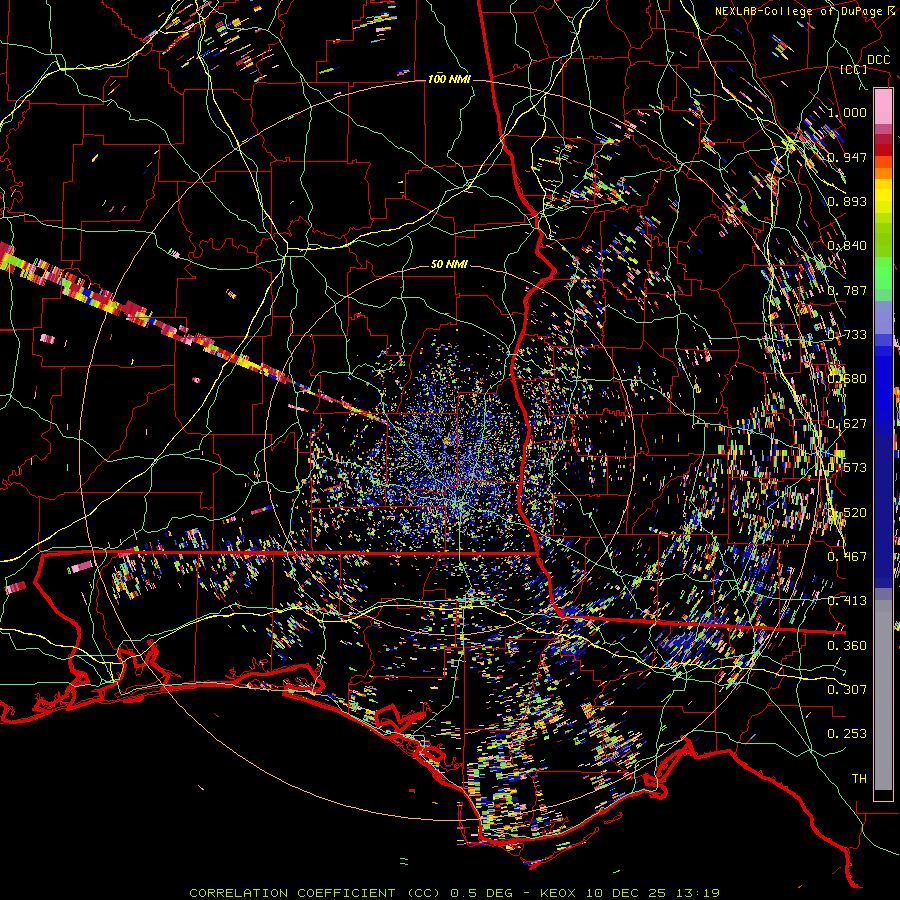Viewport: 900px width, 900px height.
Task: Click the TH label at the scale bottom
Action: (x=859, y=779)
